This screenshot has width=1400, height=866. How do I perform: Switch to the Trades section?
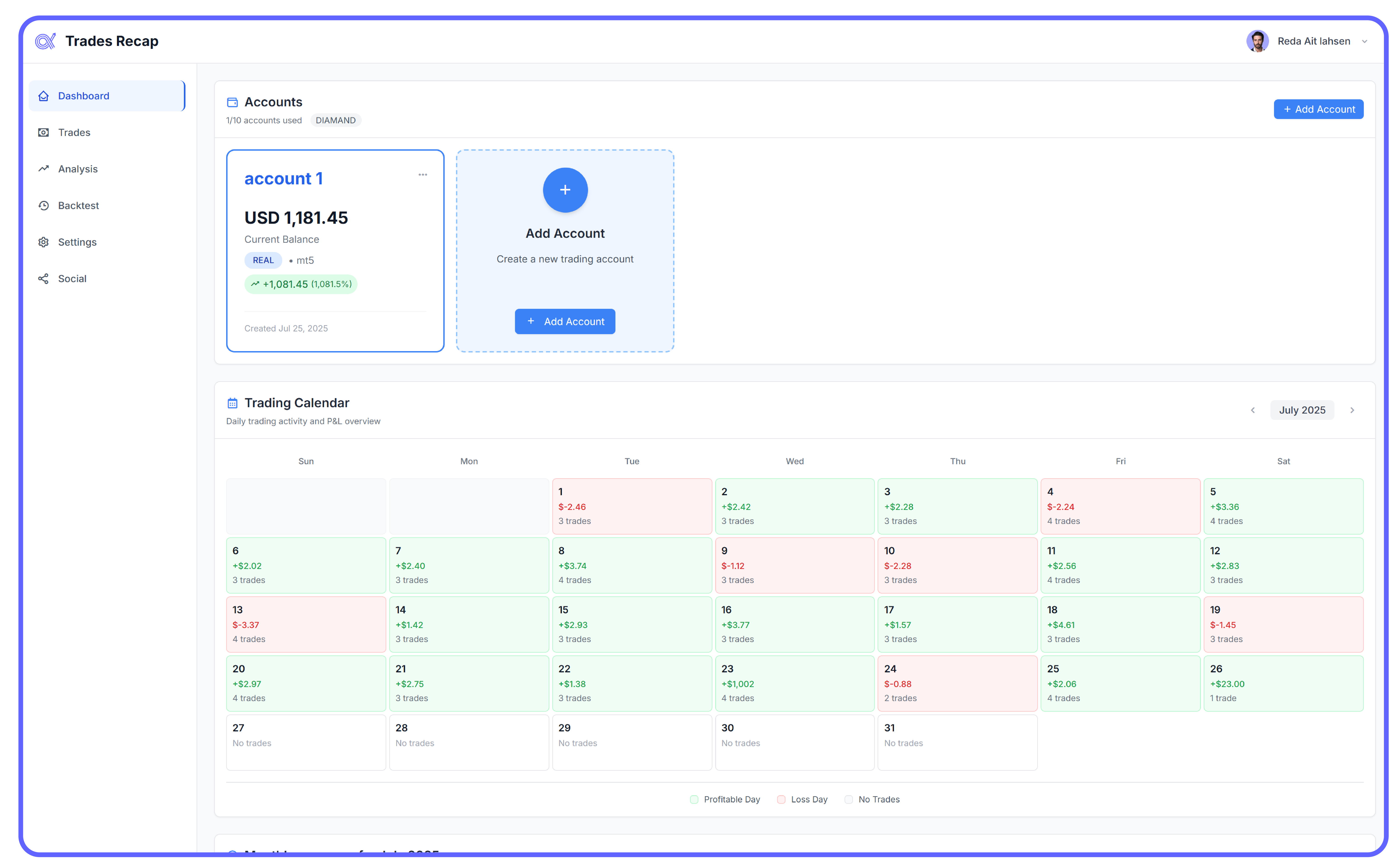74,132
